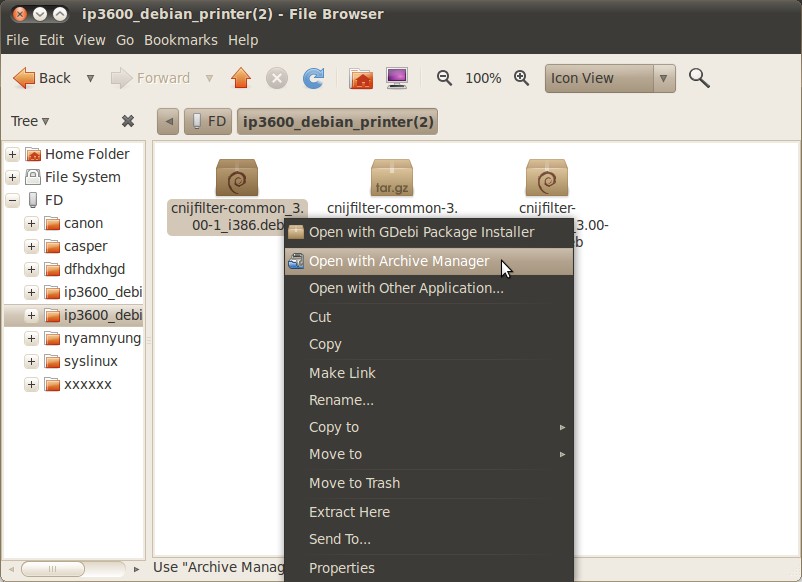
Task: Open the Move to submenu
Action: (429, 454)
